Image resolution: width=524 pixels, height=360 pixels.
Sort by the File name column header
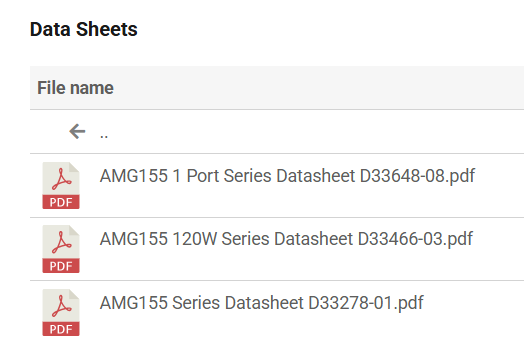coord(75,88)
